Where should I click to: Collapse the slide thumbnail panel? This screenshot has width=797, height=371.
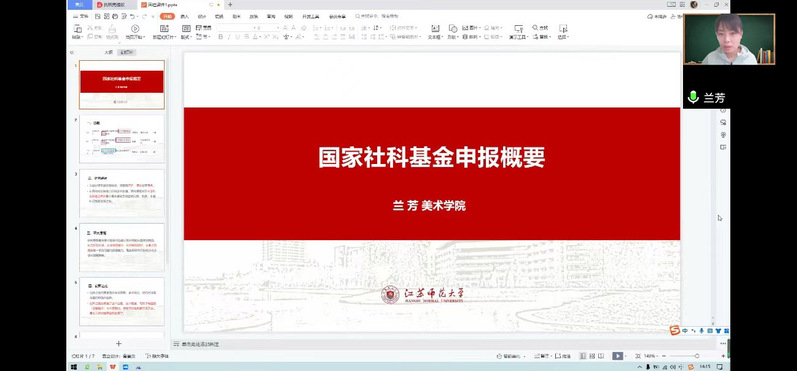pyautogui.click(x=72, y=52)
